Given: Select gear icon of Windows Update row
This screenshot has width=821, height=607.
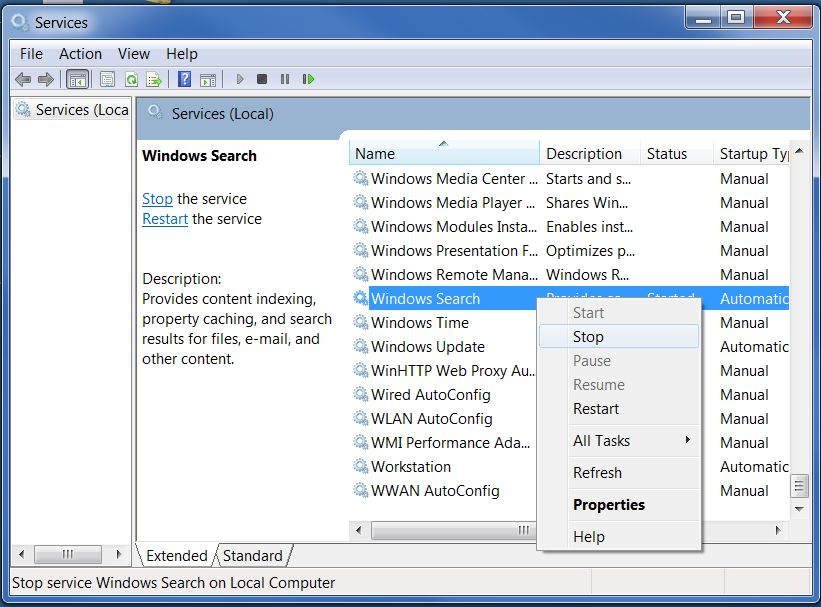Looking at the screenshot, I should (360, 346).
